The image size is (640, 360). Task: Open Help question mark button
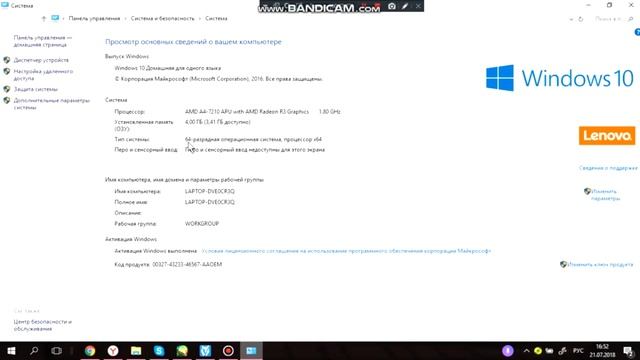click(637, 32)
